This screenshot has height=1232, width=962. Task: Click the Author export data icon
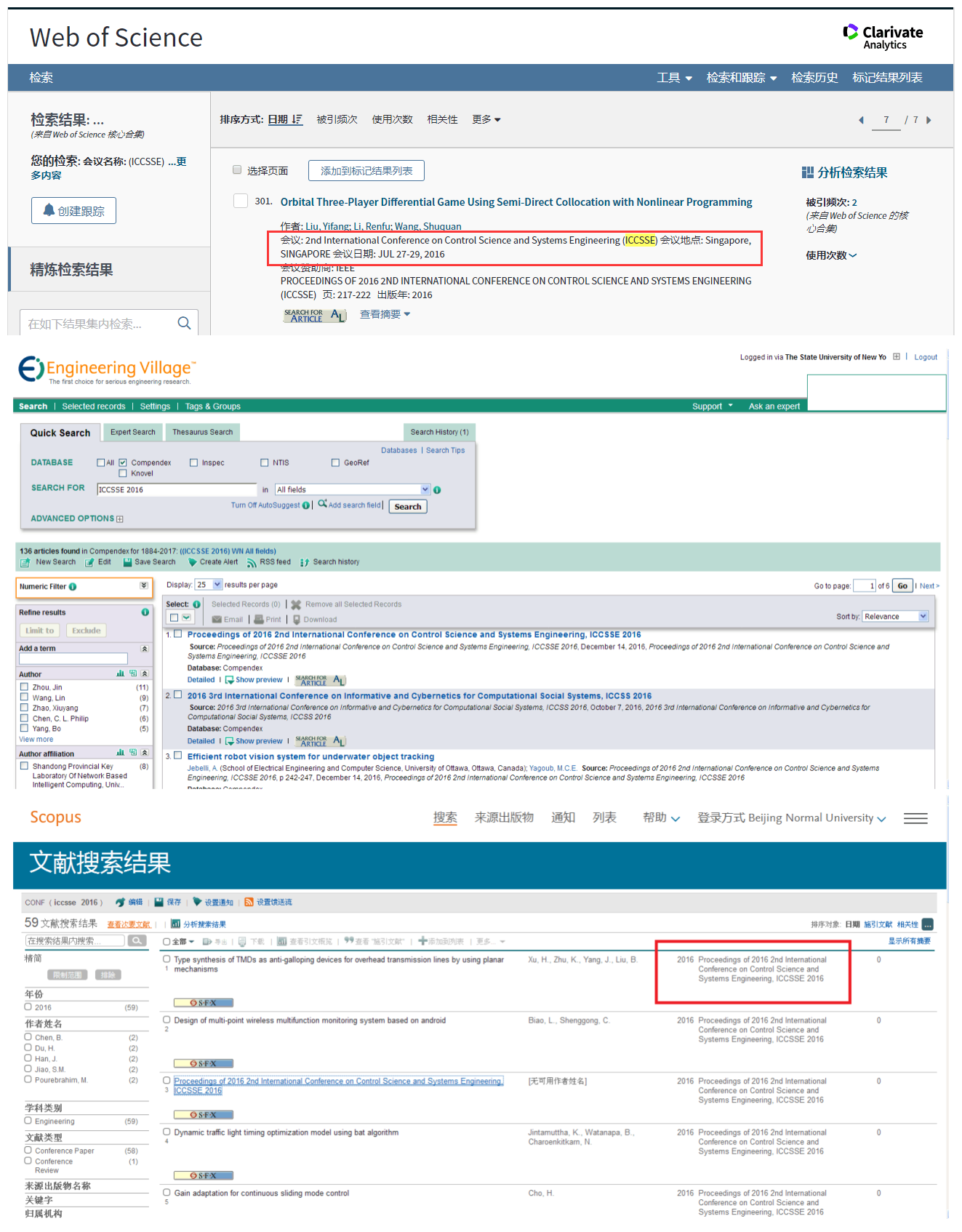click(133, 673)
